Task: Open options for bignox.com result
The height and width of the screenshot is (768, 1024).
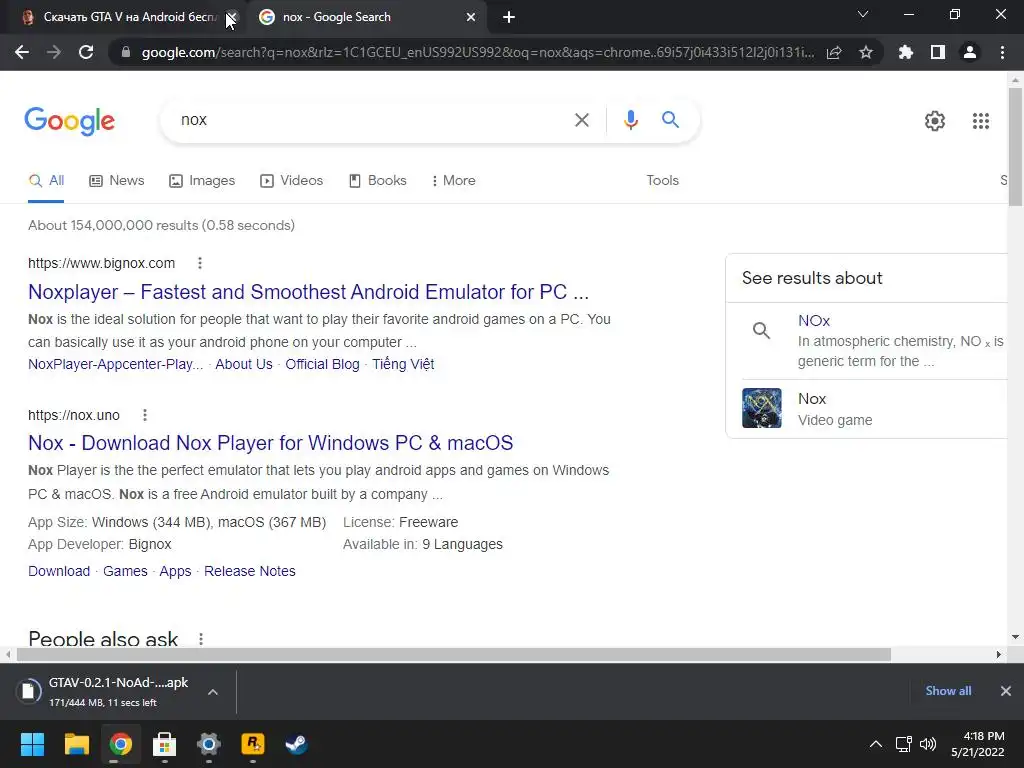Action: pos(200,263)
